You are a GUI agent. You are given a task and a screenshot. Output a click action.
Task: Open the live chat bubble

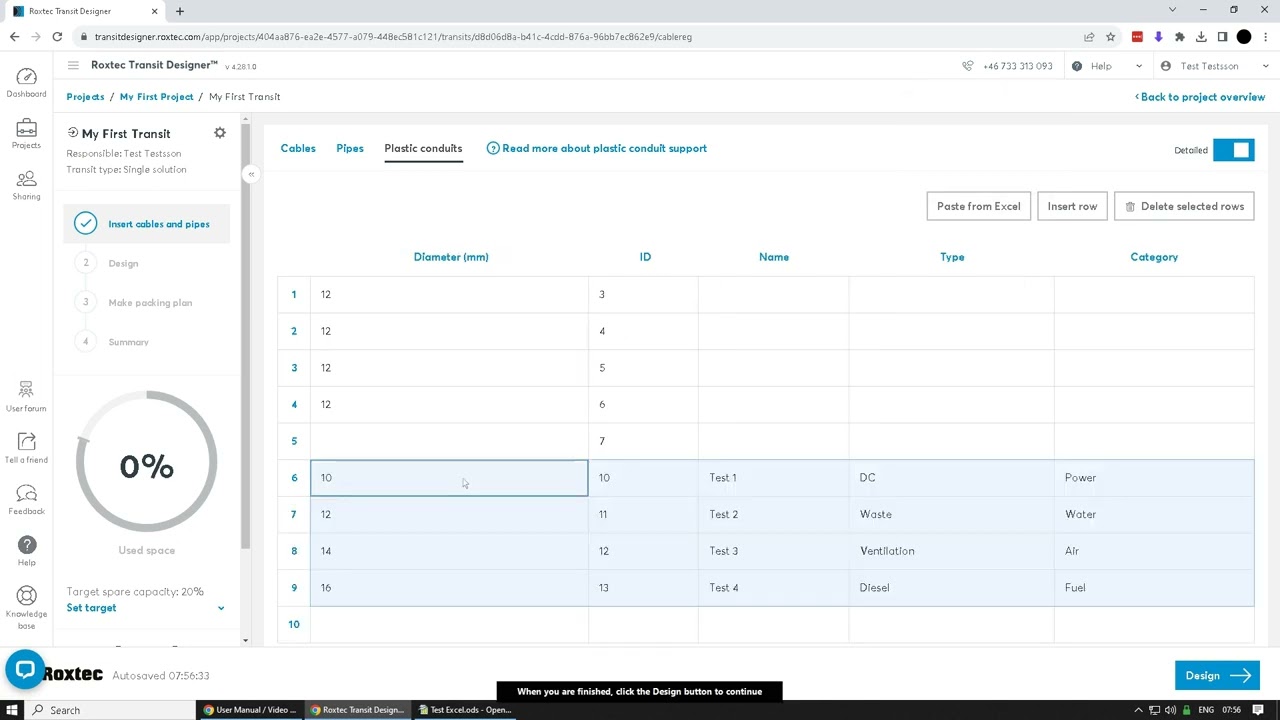coord(24,671)
